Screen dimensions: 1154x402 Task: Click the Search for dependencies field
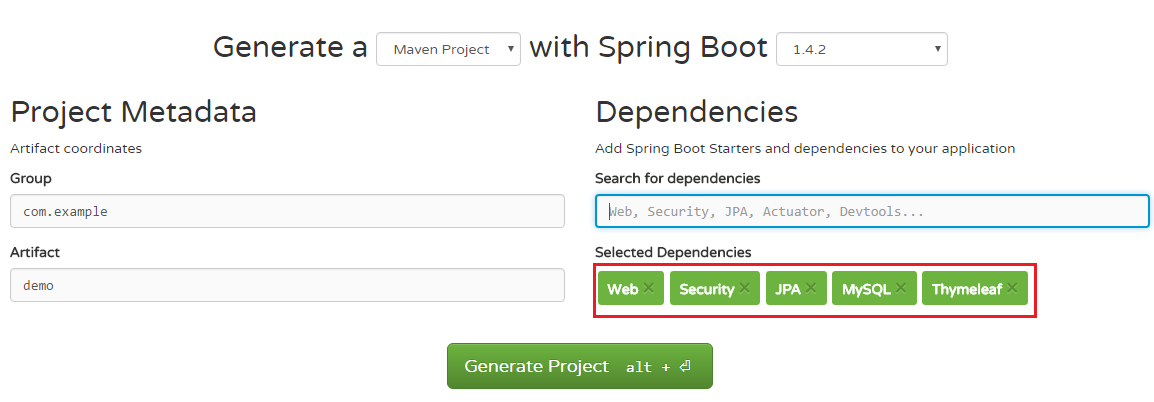point(872,211)
